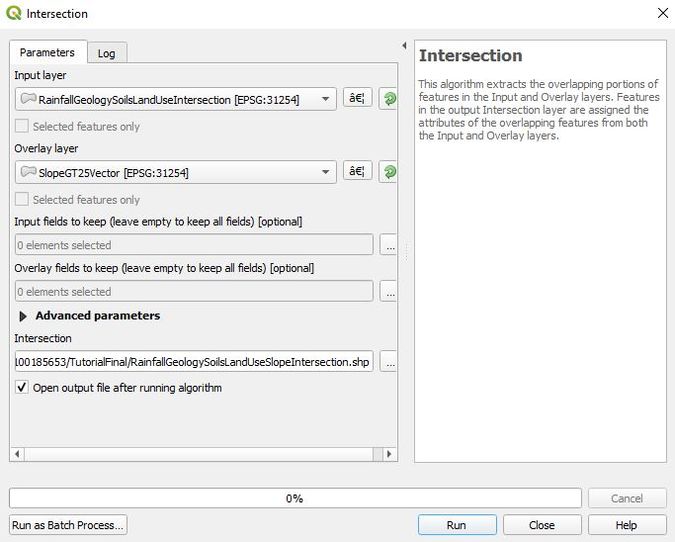The image size is (675, 542).
Task: Click iterate features icon beside Overlay layer
Action: pyautogui.click(x=389, y=171)
